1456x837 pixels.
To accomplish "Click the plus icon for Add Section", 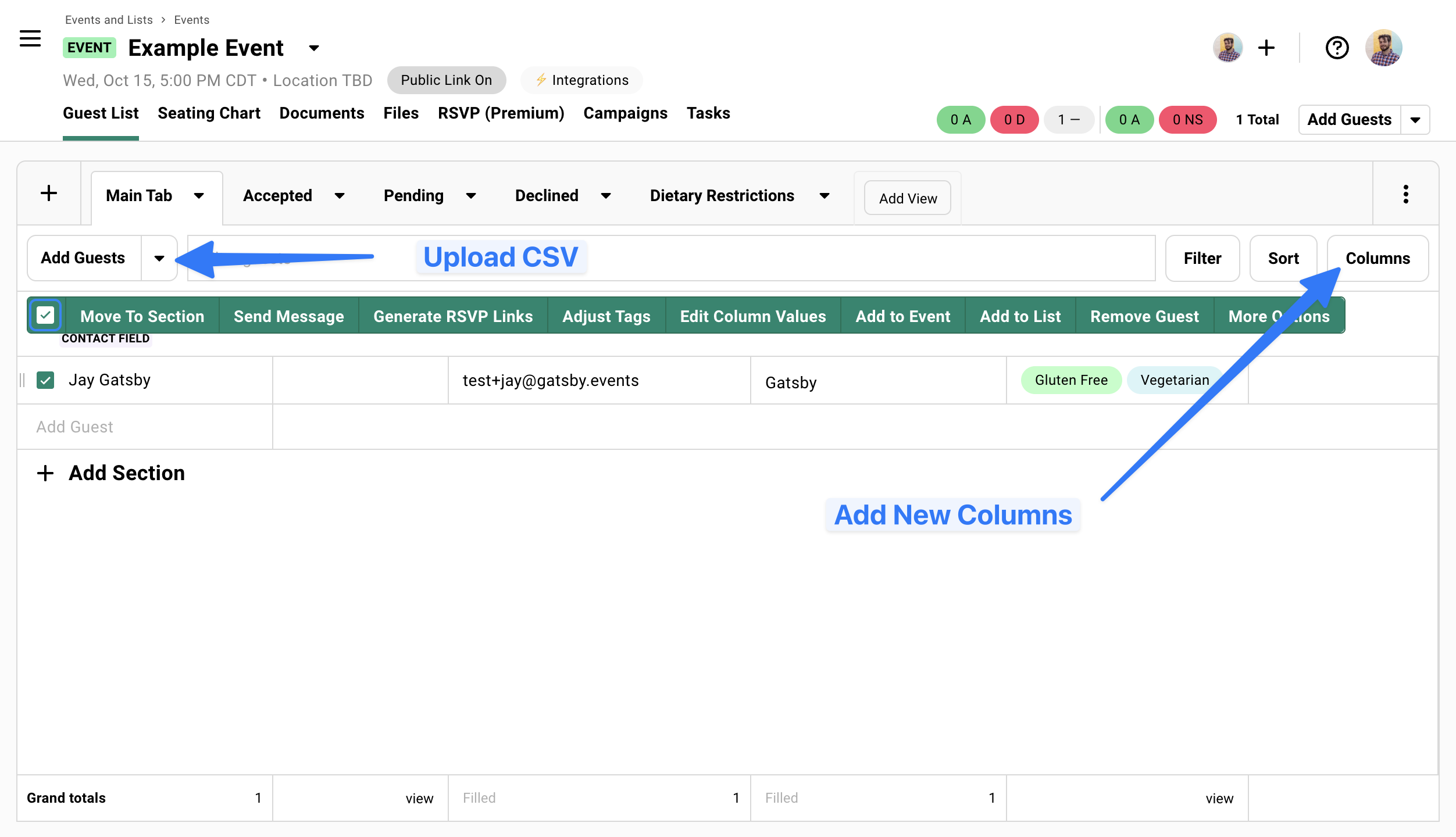I will pos(45,473).
